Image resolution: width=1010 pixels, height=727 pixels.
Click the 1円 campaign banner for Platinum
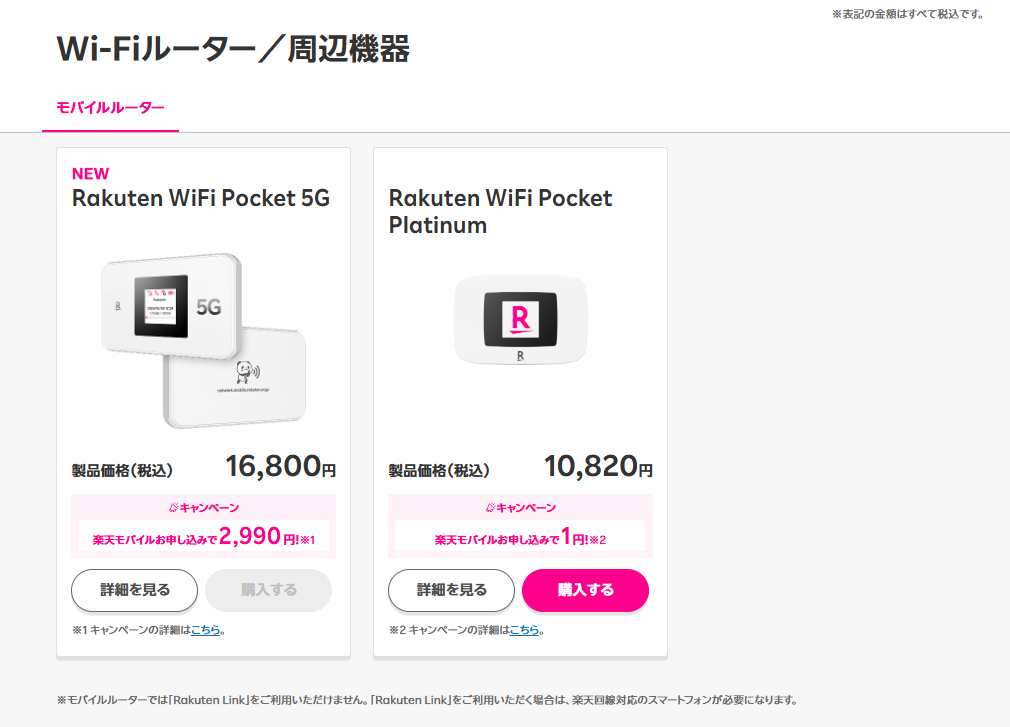click(520, 537)
